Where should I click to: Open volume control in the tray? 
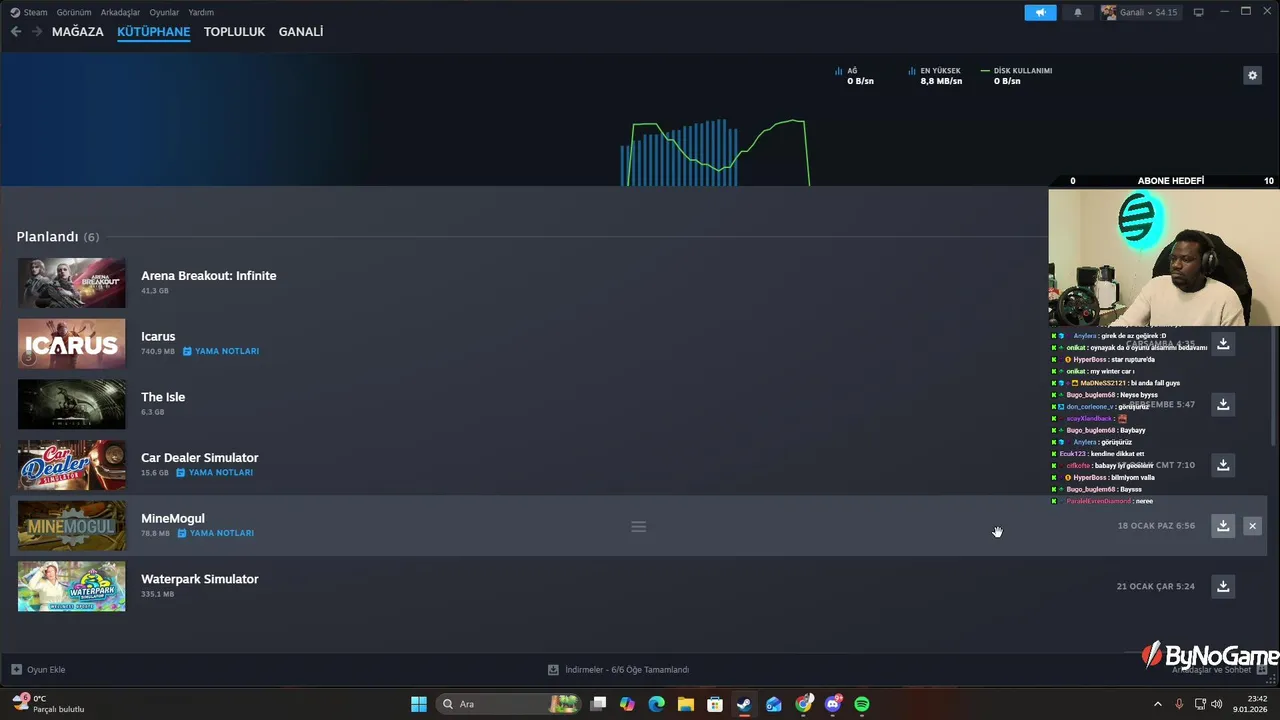[x=1216, y=704]
